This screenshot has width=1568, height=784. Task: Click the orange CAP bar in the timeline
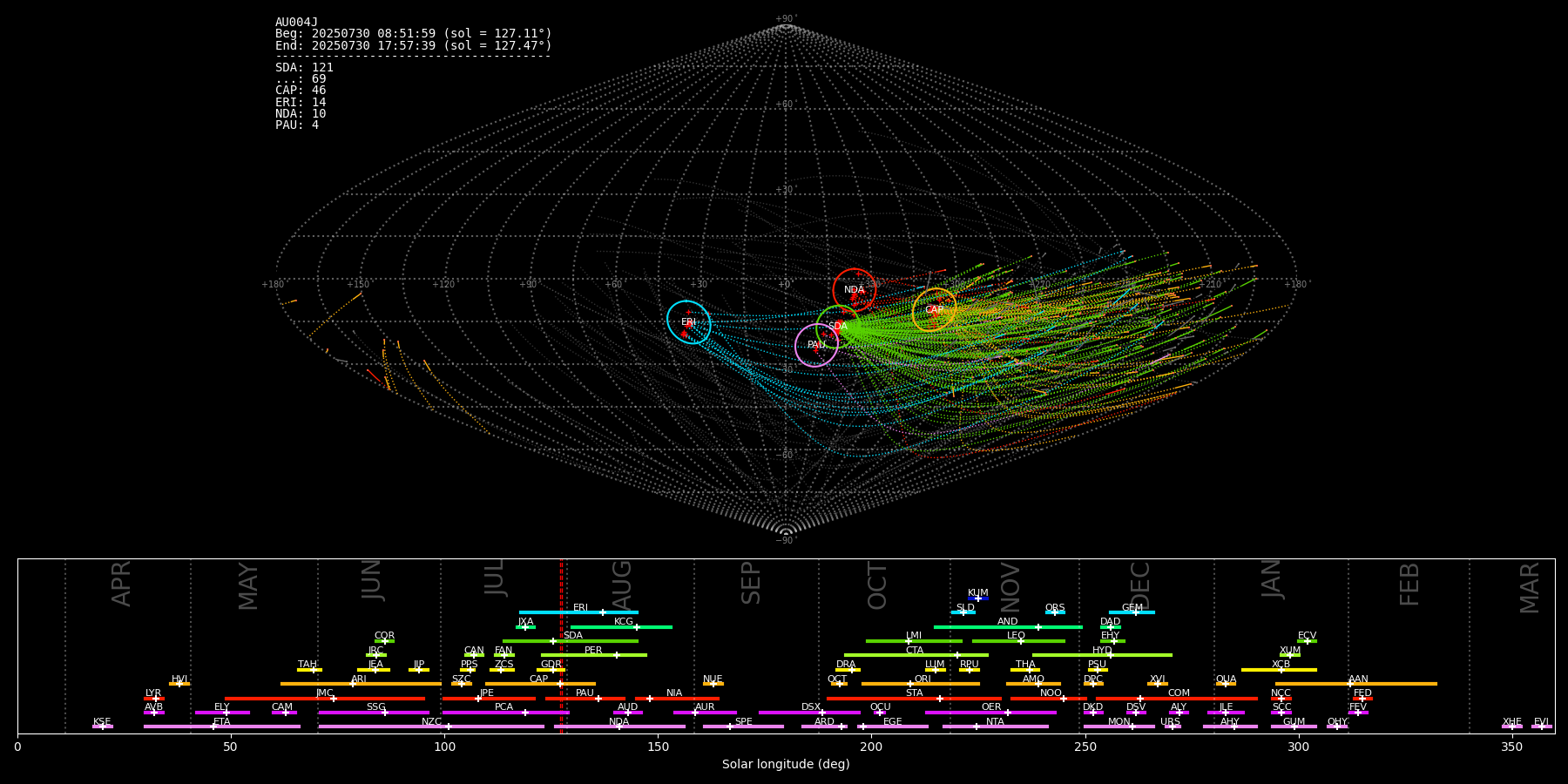tap(540, 684)
